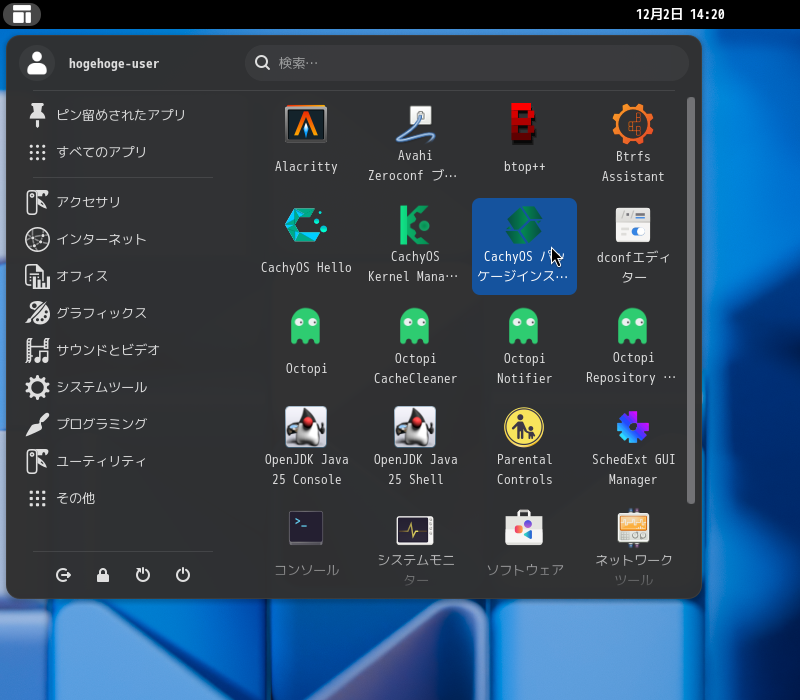Open サウンドとビデオ category
This screenshot has width=800, height=700.
pyautogui.click(x=119, y=350)
